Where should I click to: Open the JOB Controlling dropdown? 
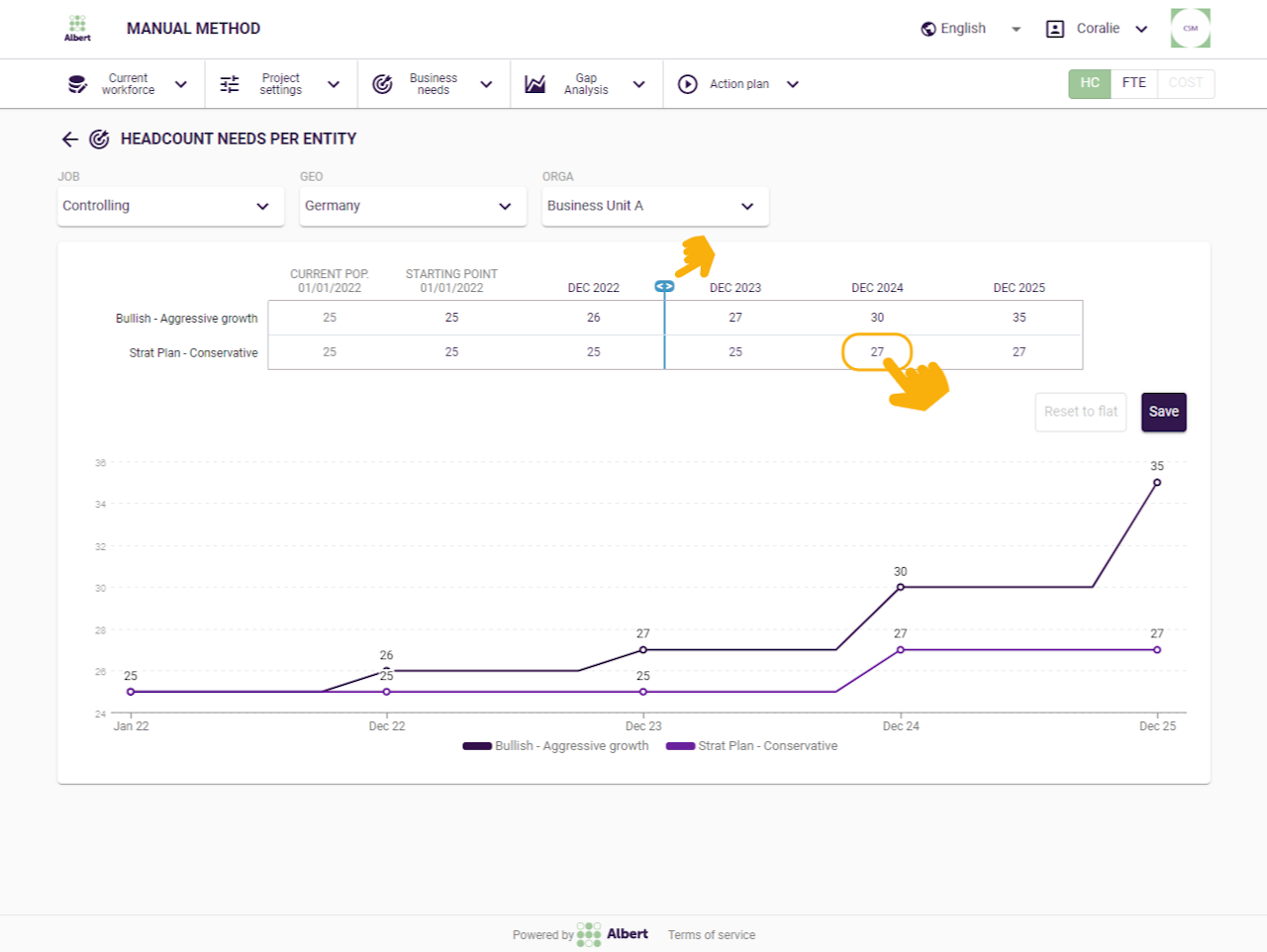(170, 206)
